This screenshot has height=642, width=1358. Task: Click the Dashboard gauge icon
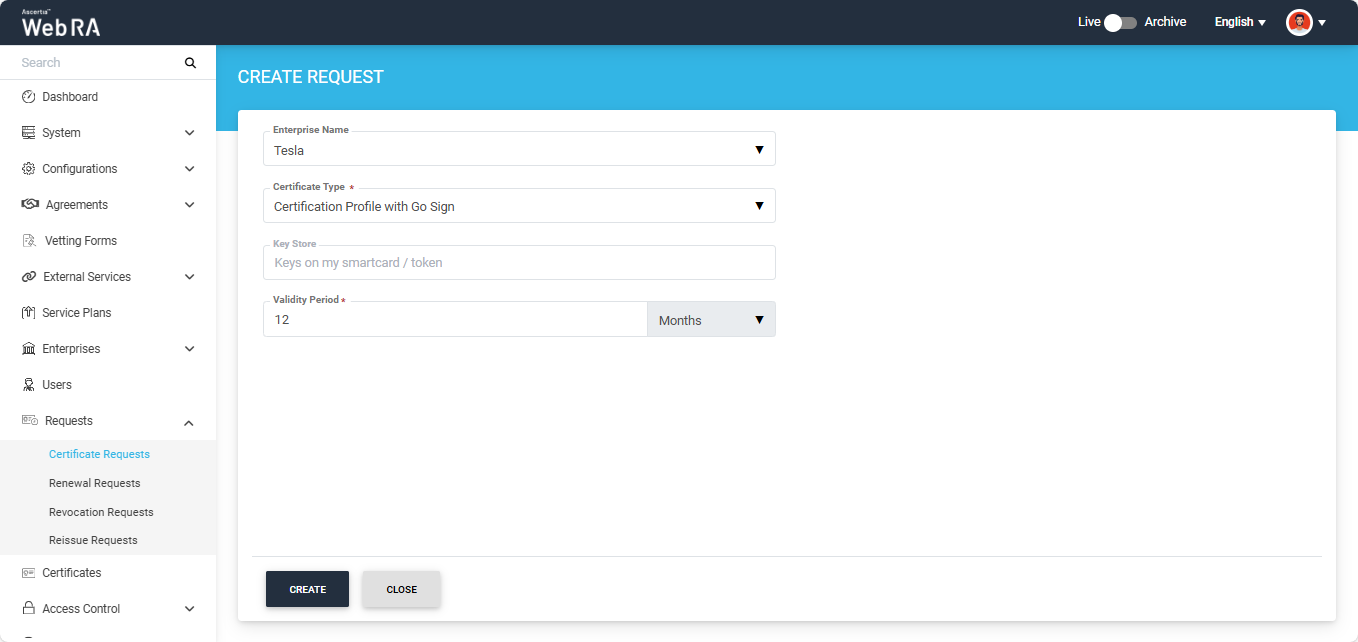28,97
